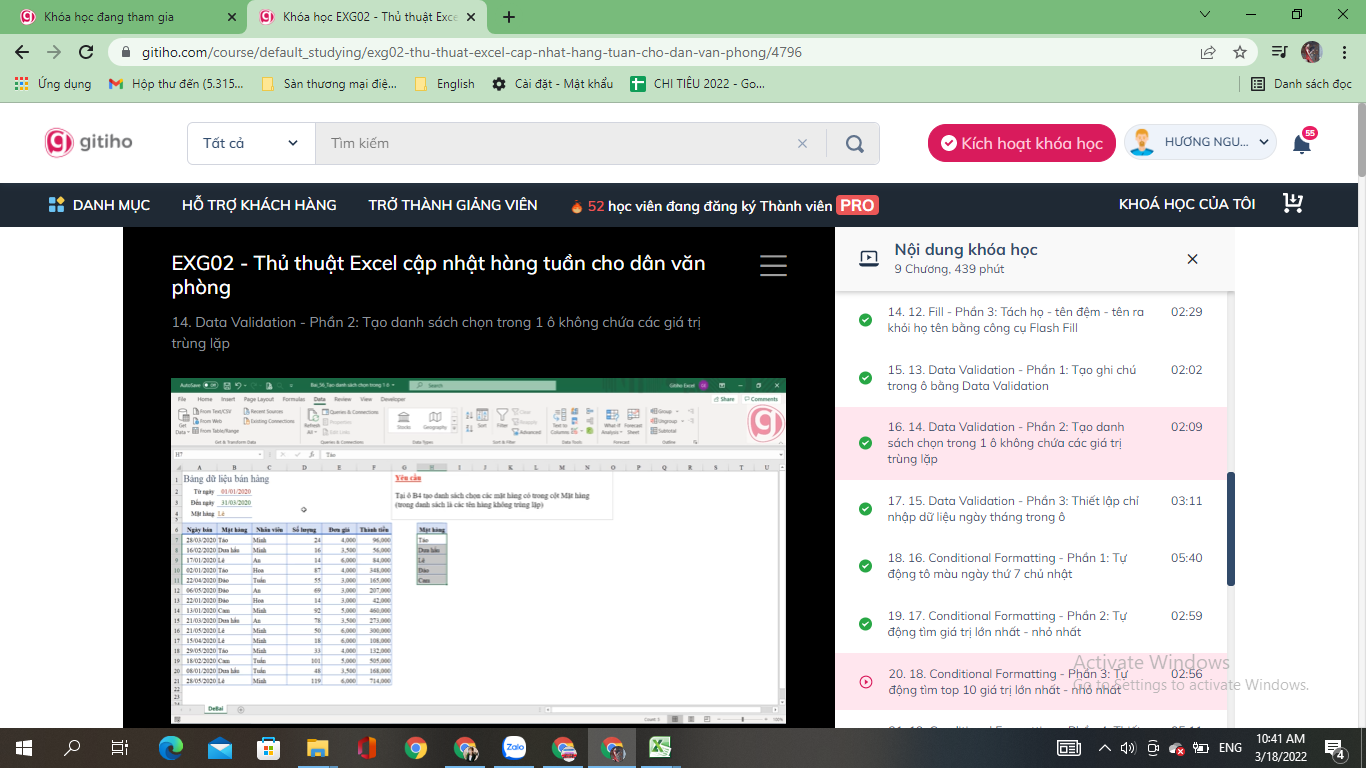Viewport: 1366px width, 768px height.
Task: Show hidden system tray icons
Action: click(1105, 747)
